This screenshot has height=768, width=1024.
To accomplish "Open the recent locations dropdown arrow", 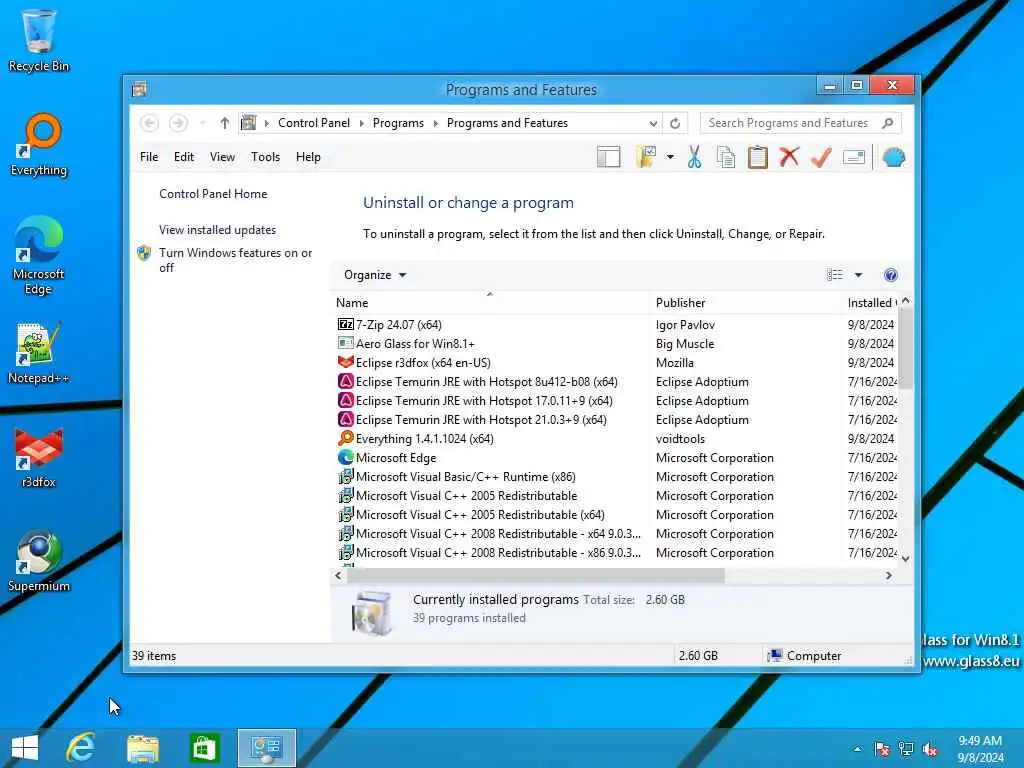I will 203,123.
